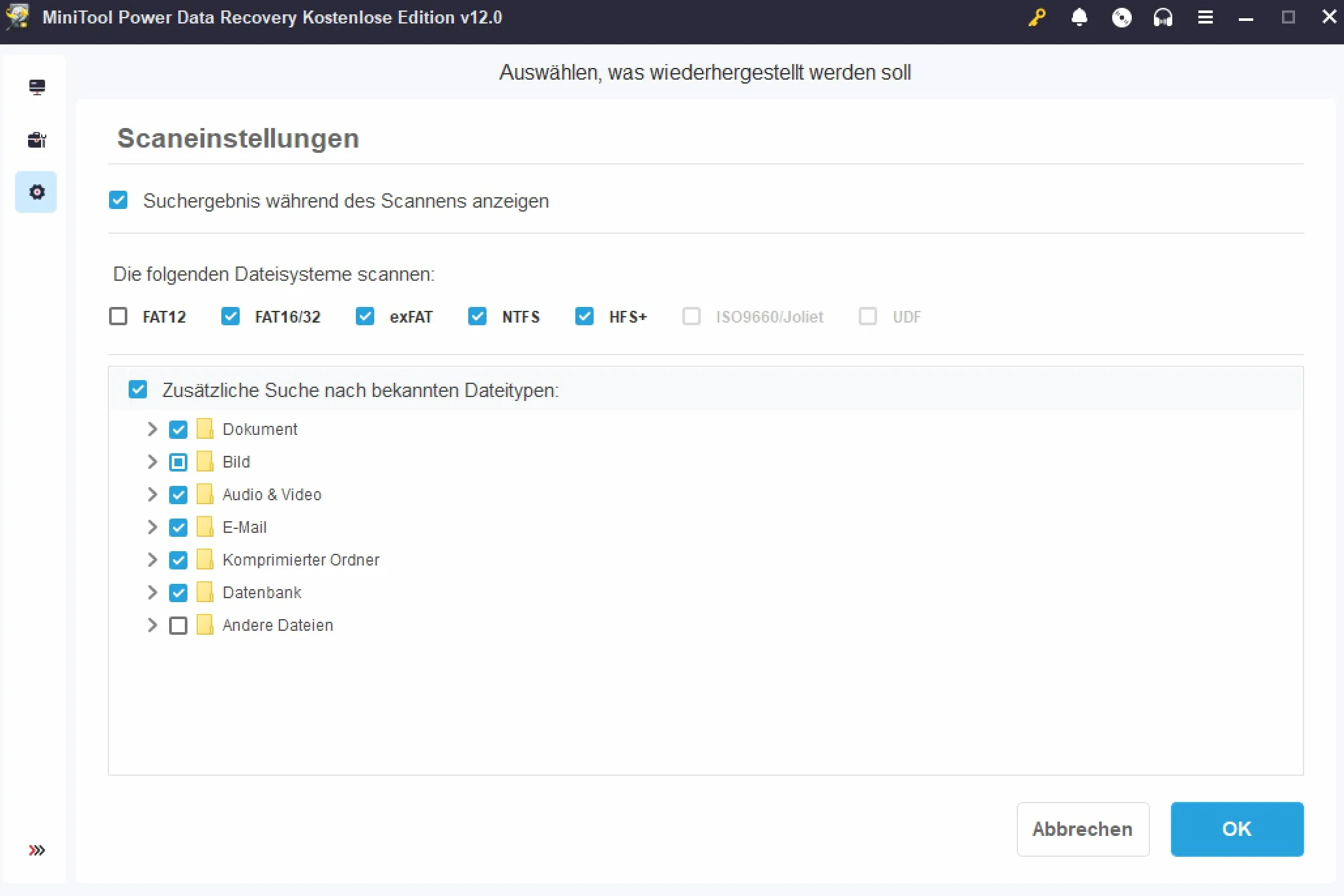This screenshot has width=1344, height=896.
Task: Expand the Dokument tree node
Action: point(152,429)
